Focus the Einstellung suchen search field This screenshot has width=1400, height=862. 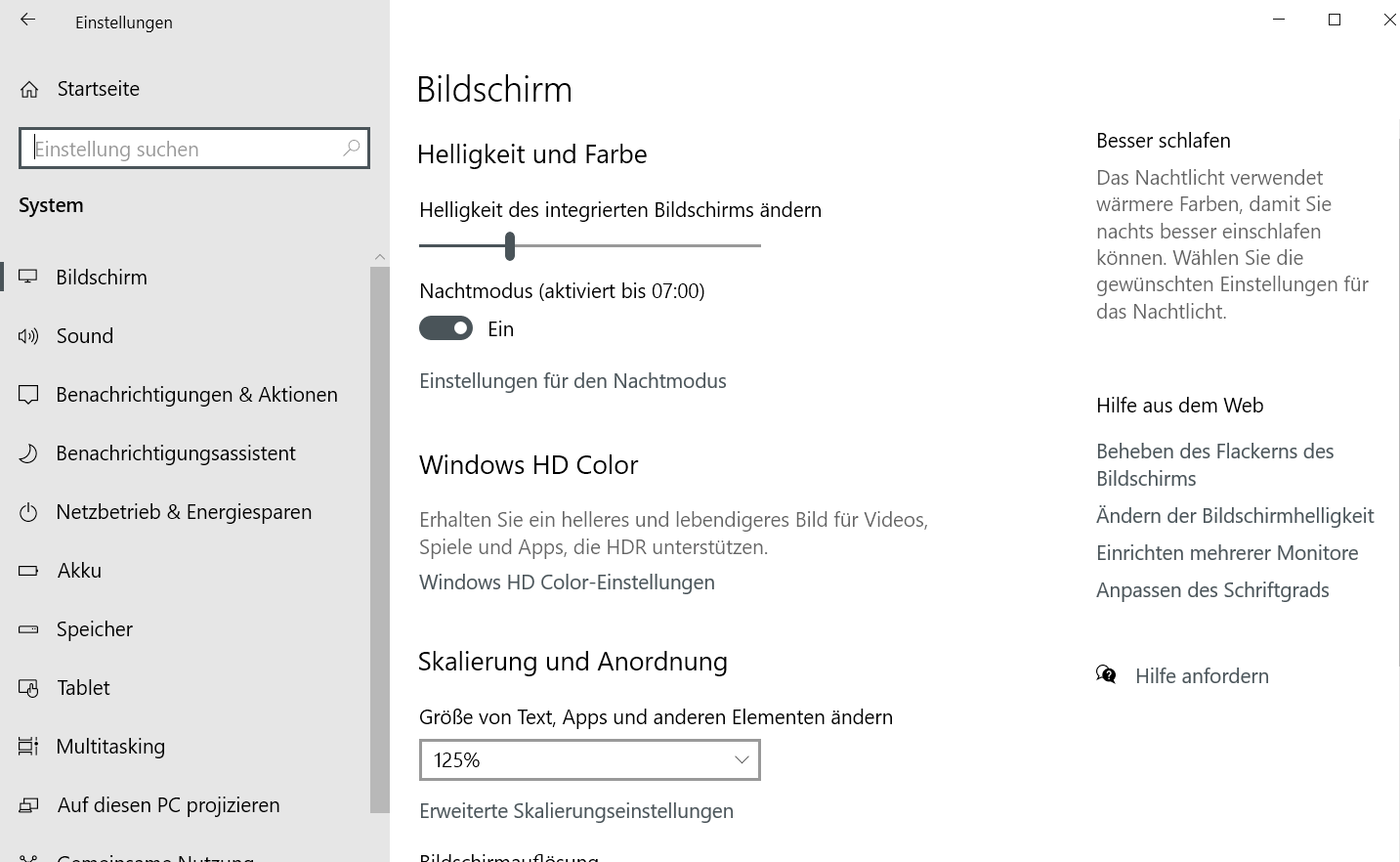pyautogui.click(x=186, y=149)
